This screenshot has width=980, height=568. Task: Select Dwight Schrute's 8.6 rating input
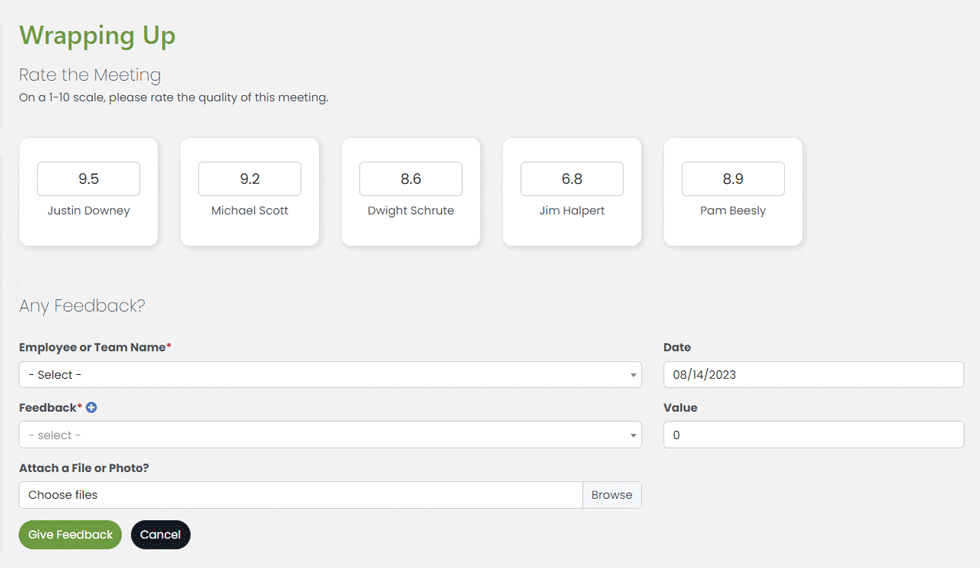[x=410, y=179]
